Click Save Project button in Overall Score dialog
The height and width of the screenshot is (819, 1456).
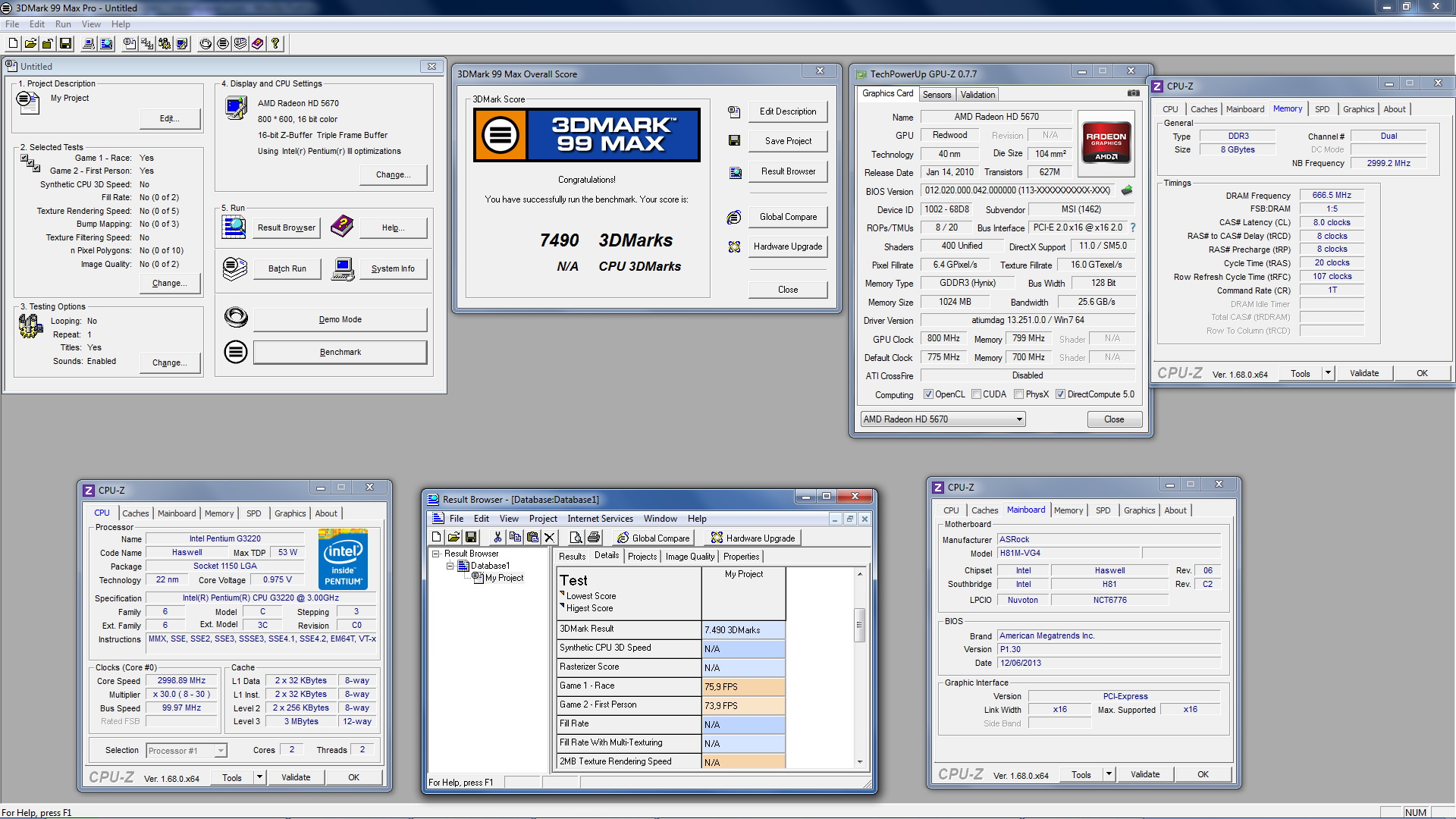pos(788,141)
